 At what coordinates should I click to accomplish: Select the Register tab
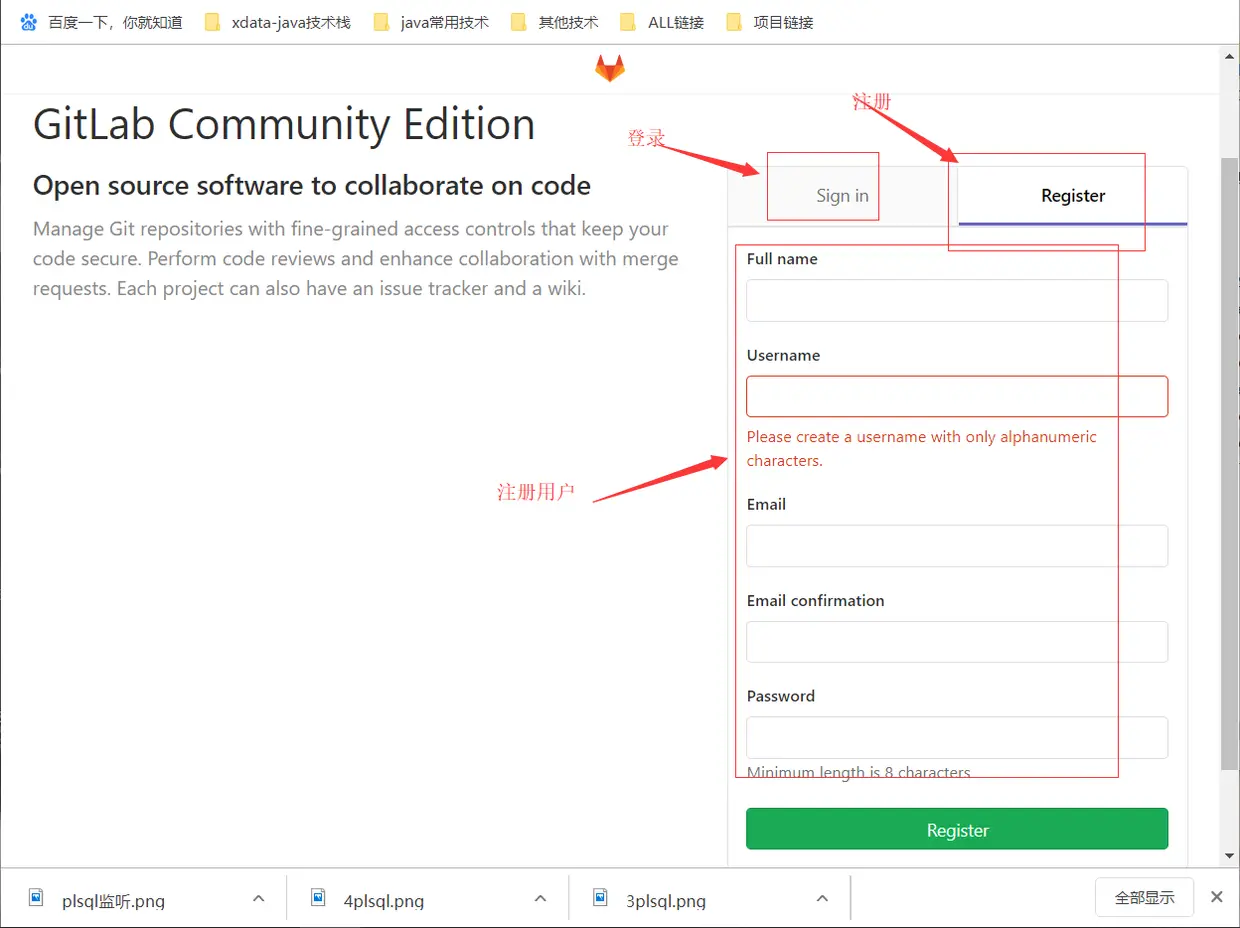click(1073, 196)
